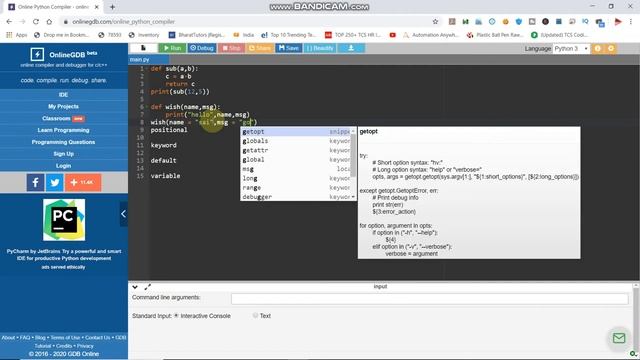Click the PyCharm advertisement image
The image size is (640, 360).
click(64, 220)
